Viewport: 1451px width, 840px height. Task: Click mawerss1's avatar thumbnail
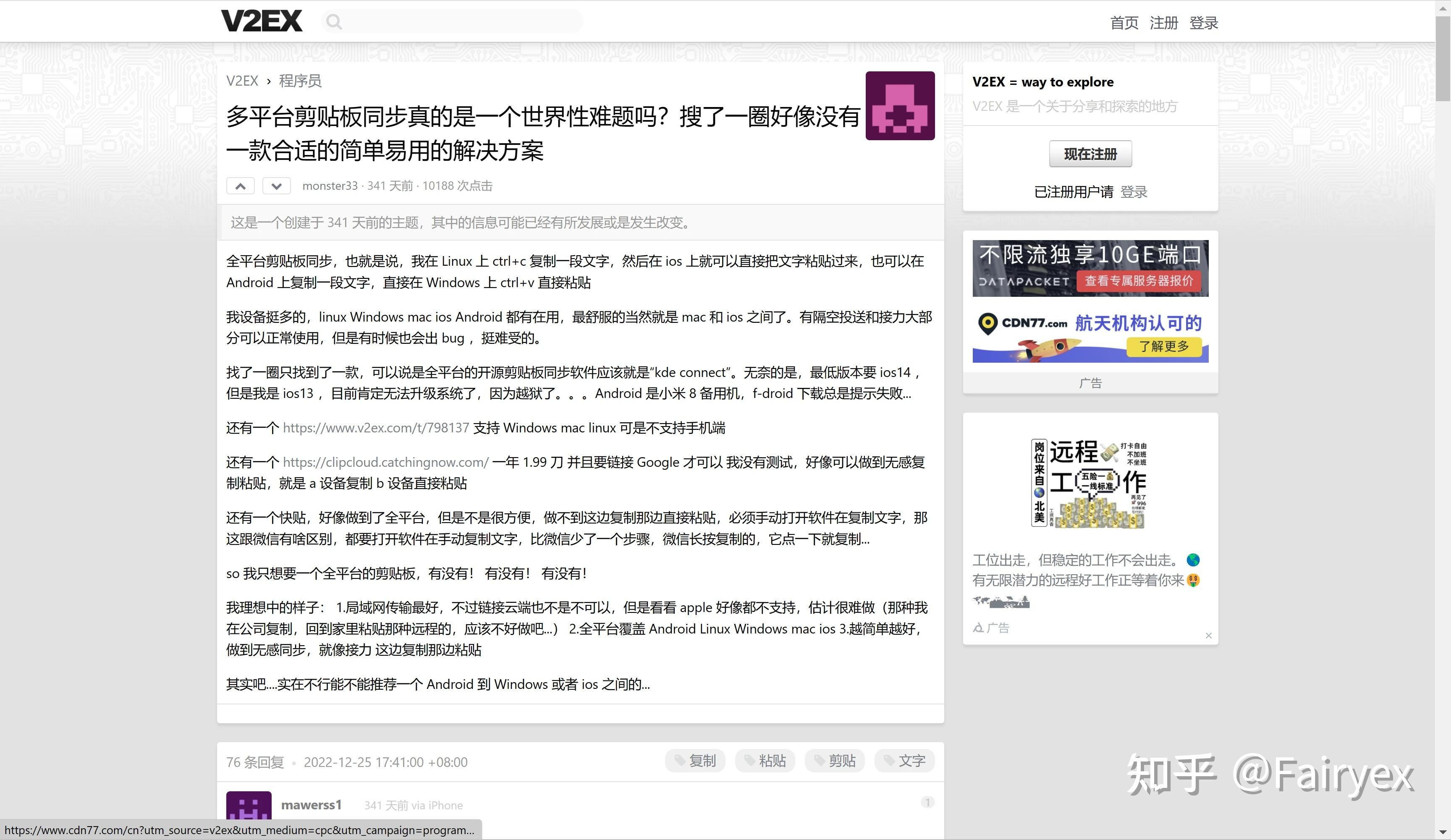(249, 806)
